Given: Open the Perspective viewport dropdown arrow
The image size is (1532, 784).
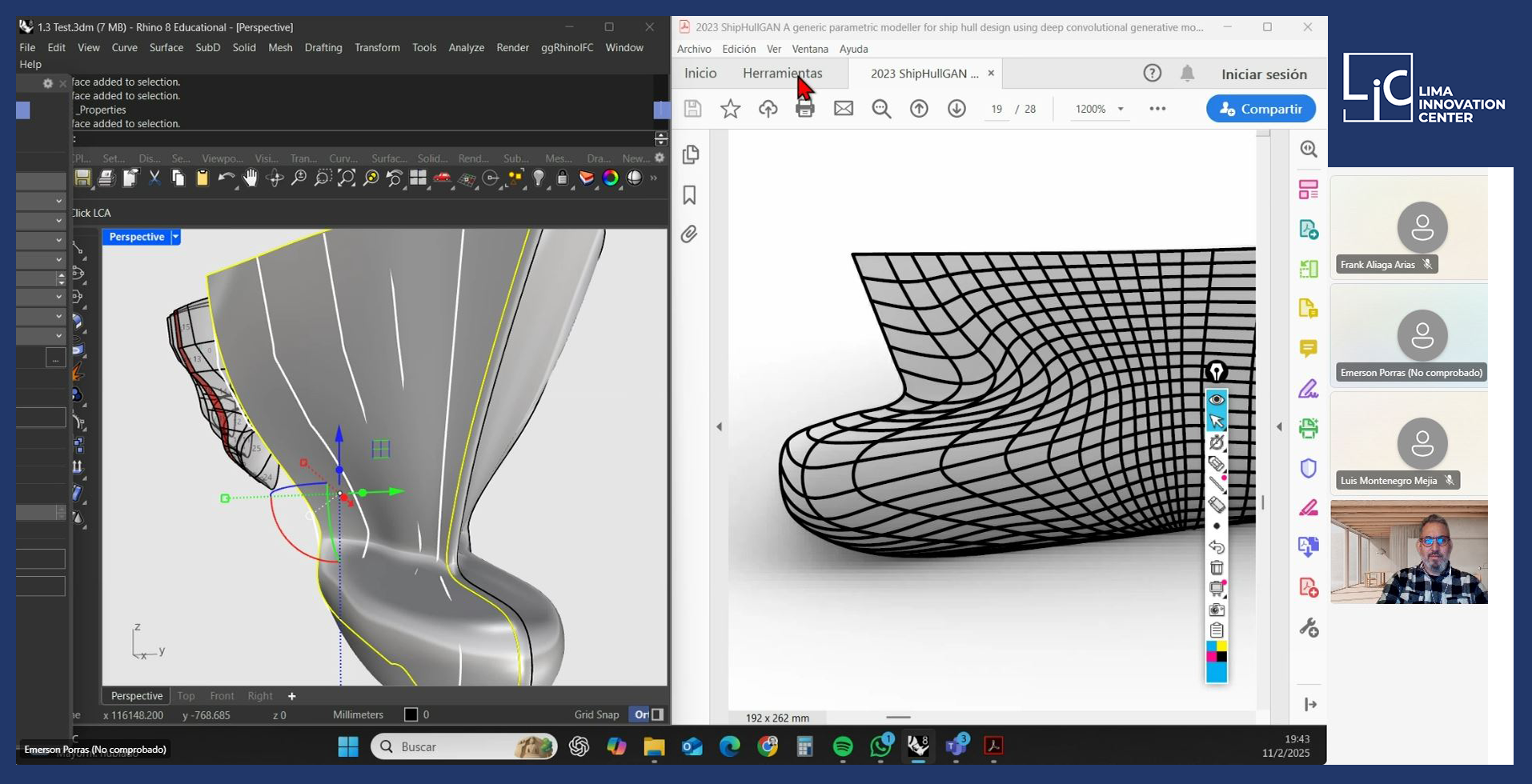Looking at the screenshot, I should [x=175, y=237].
